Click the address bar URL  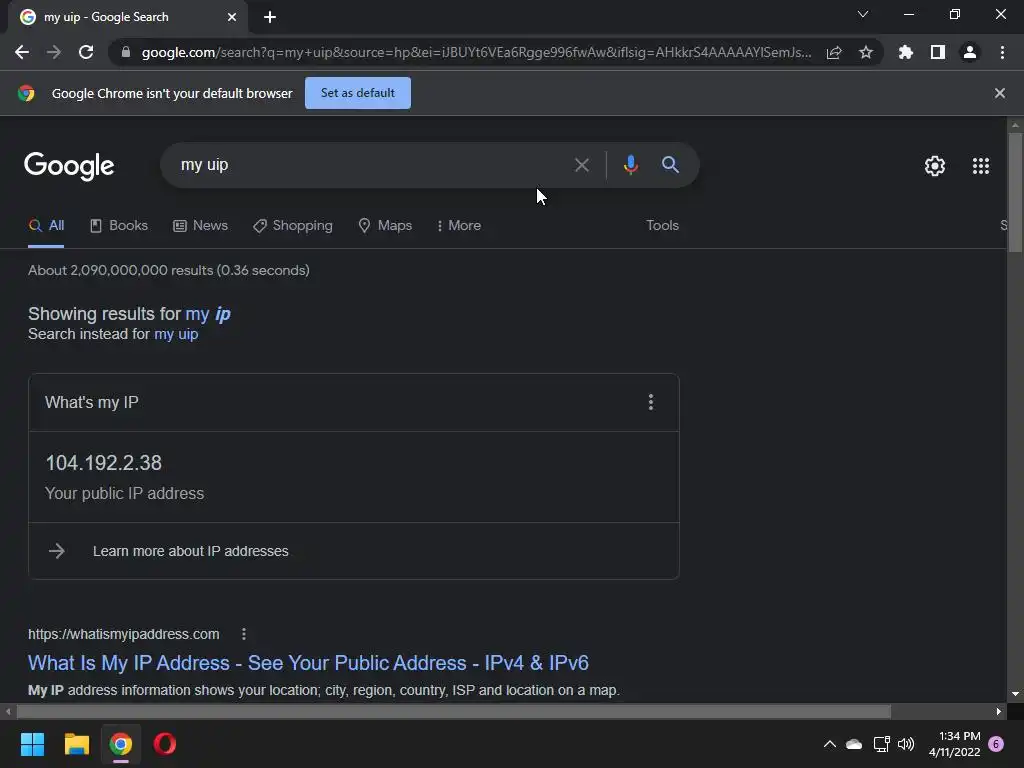click(476, 52)
